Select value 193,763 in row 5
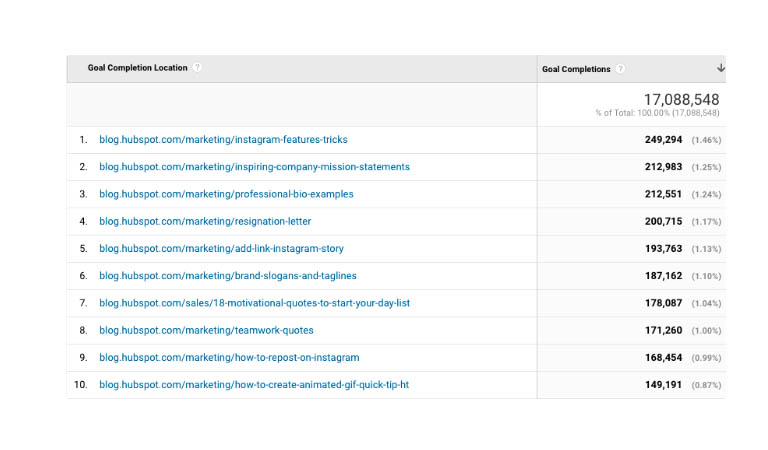Screen dimensions: 768x450 click(663, 249)
